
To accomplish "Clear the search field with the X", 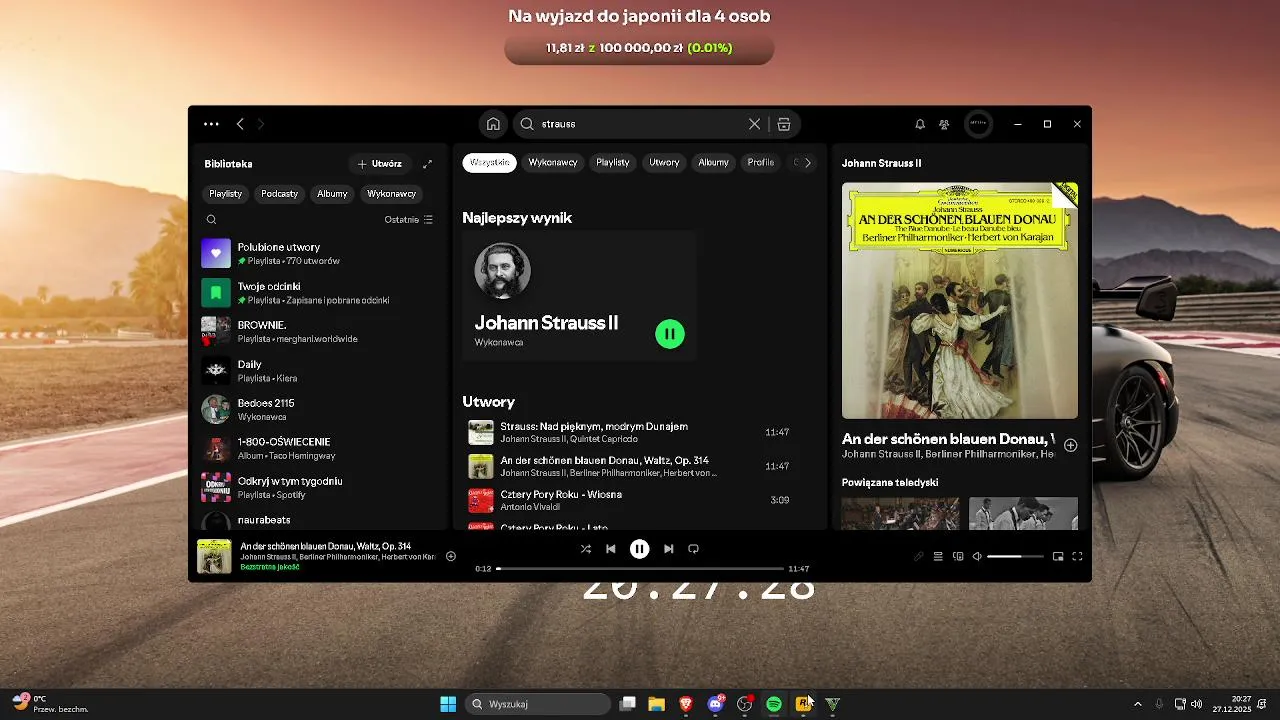I will (x=754, y=124).
